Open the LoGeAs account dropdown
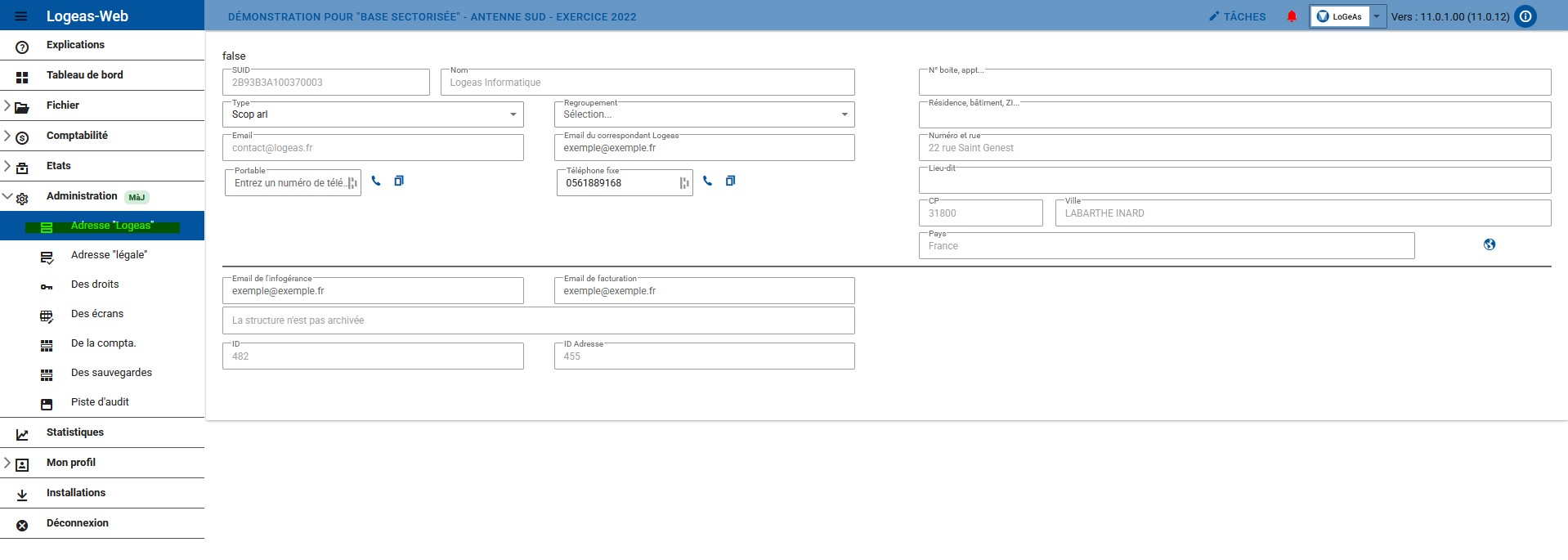This screenshot has width=1568, height=560. click(1377, 16)
